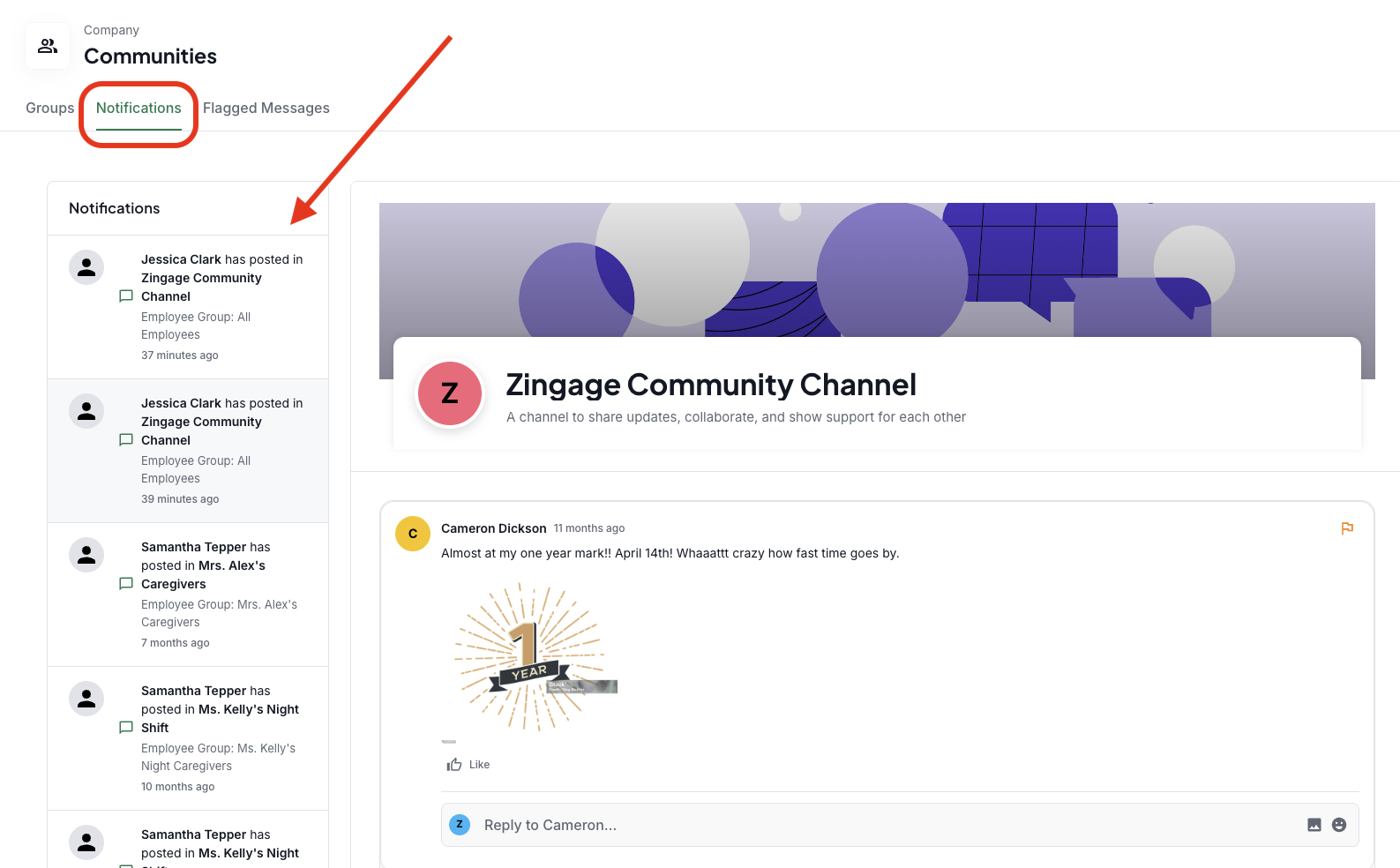
Task: Click the '11 months ago' timestamp
Action: point(589,528)
